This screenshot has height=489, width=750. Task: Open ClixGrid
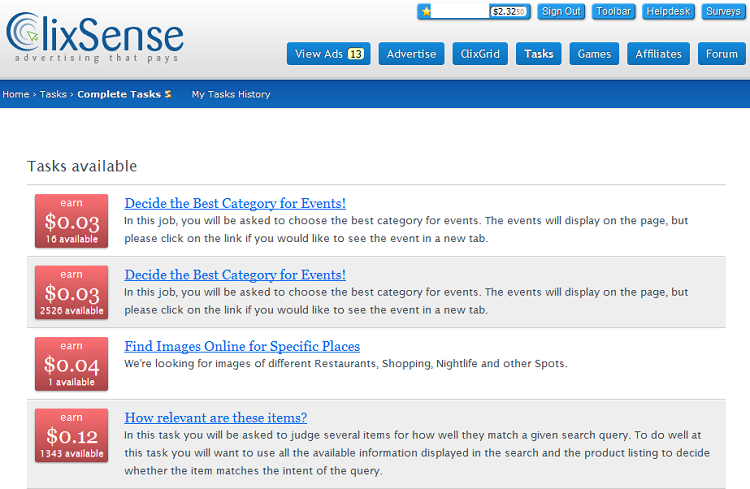pos(480,54)
